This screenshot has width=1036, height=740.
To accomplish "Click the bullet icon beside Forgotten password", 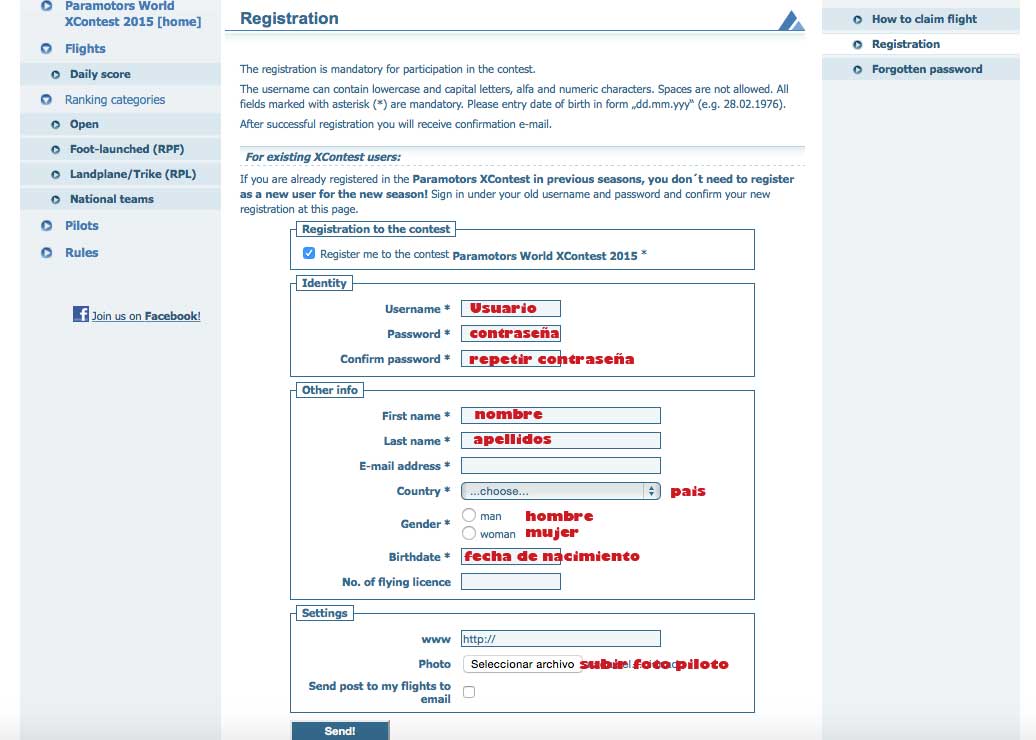I will tap(857, 69).
